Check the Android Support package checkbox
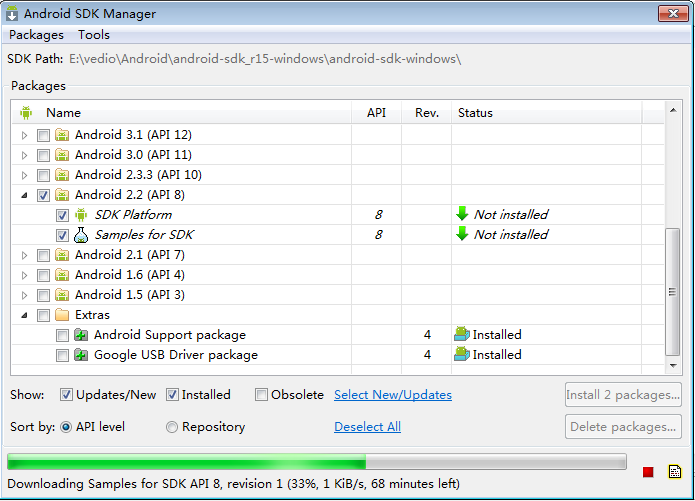Viewport: 695px width, 501px height. click(62, 336)
